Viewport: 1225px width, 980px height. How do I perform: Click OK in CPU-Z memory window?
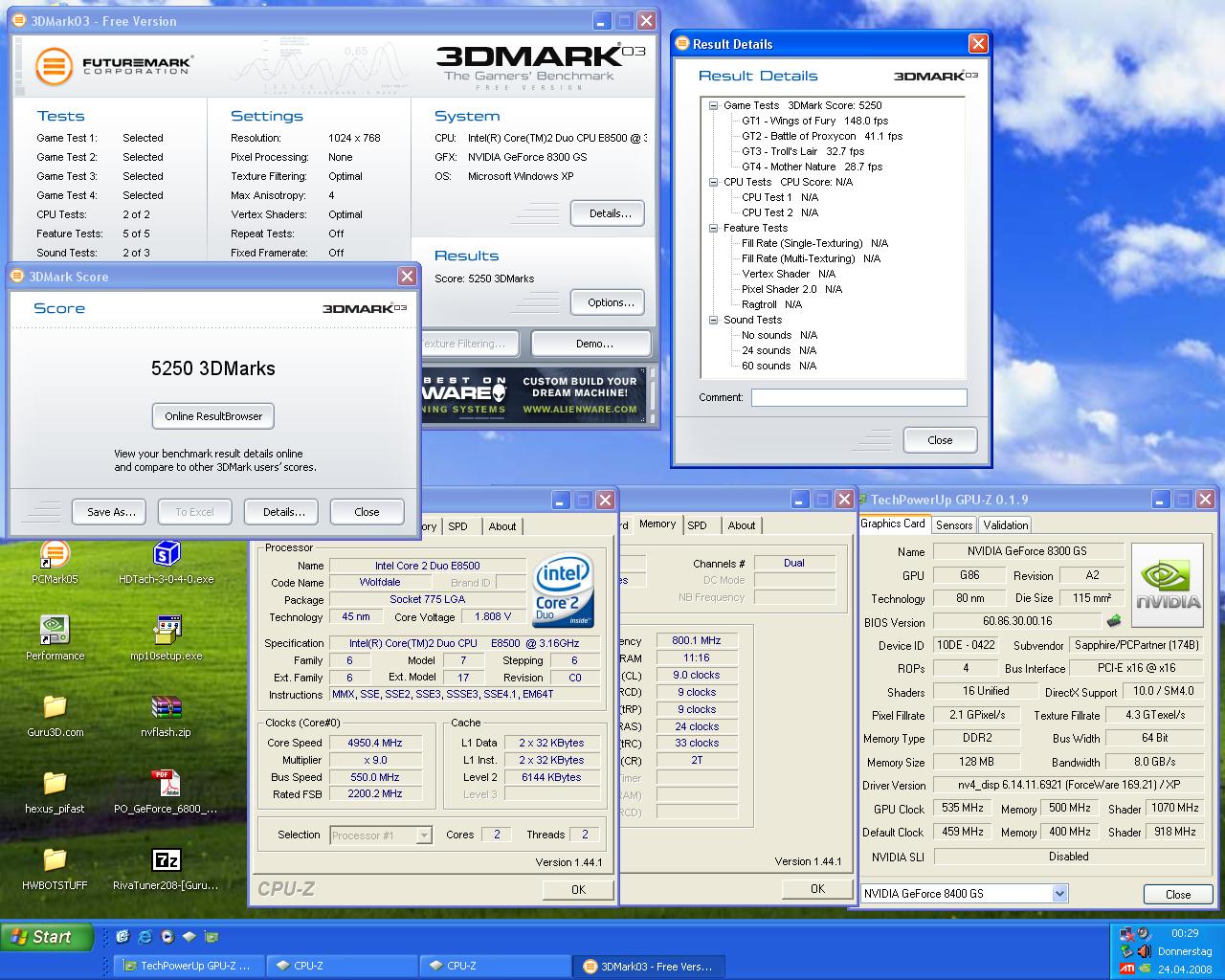pos(817,888)
